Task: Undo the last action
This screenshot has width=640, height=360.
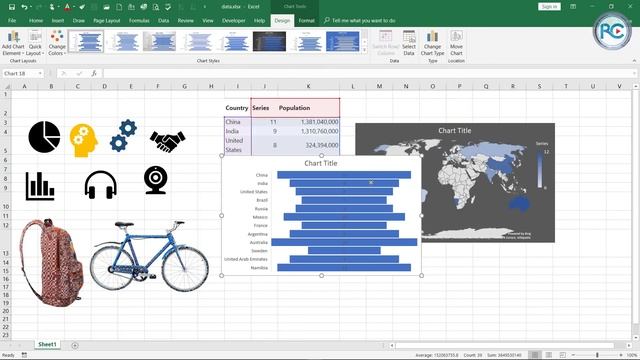Action: tap(24, 7)
